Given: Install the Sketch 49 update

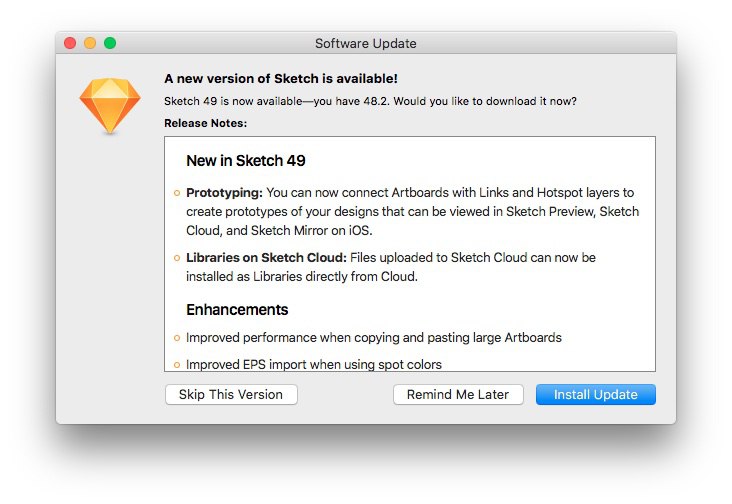Looking at the screenshot, I should coord(596,394).
